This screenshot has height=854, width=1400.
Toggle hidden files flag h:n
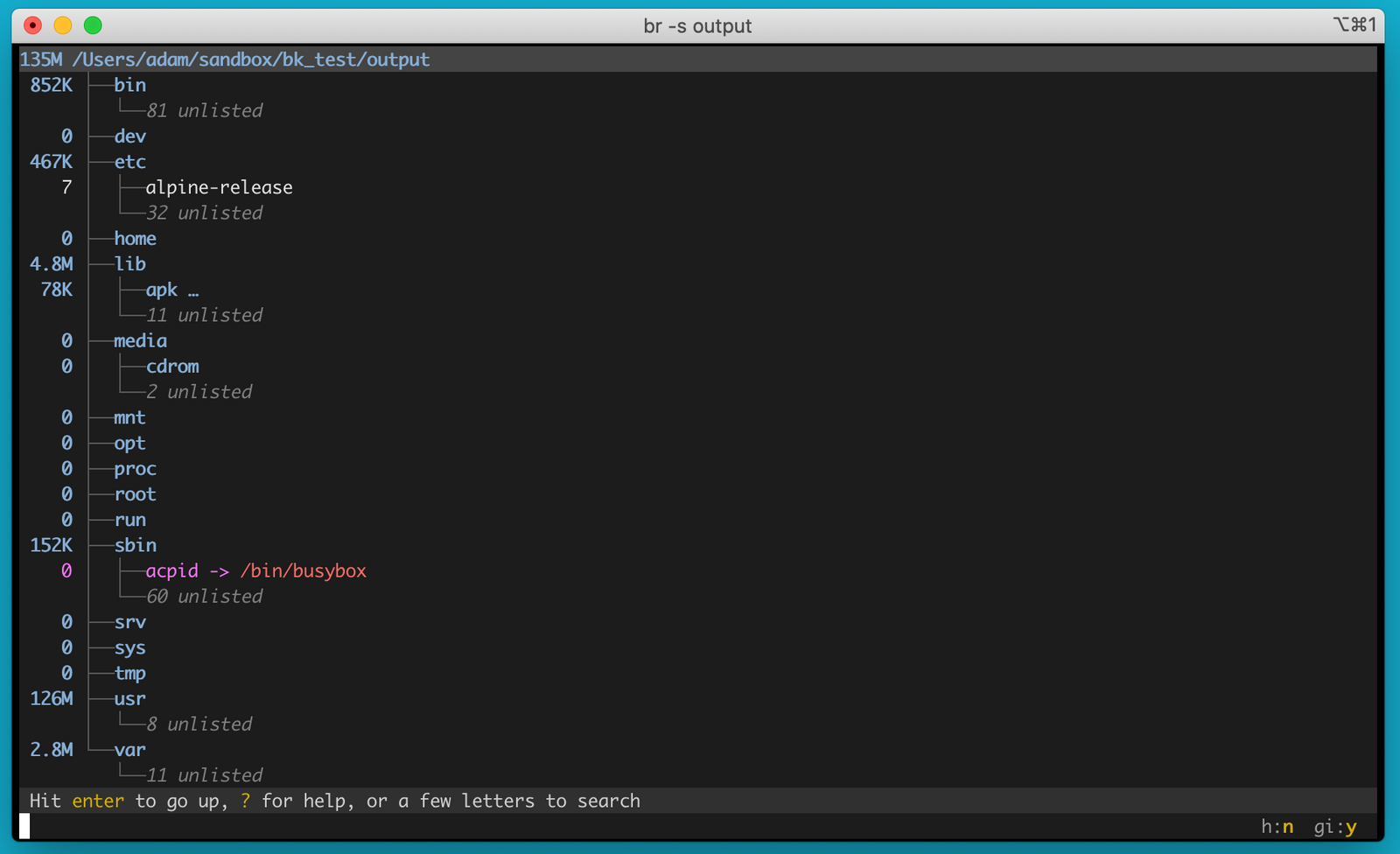(x=1277, y=827)
